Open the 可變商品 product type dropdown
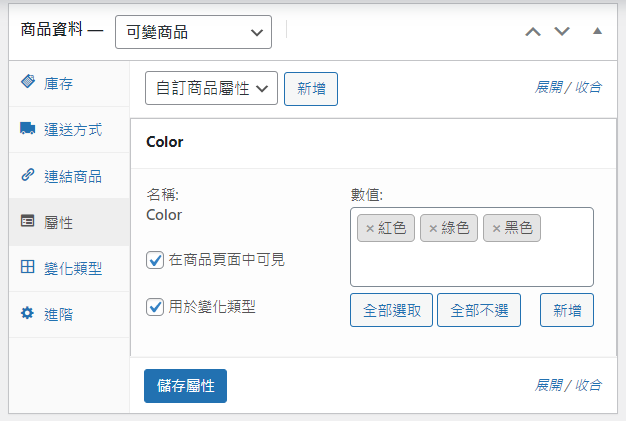Viewport: 626px width, 421px height. click(x=193, y=32)
